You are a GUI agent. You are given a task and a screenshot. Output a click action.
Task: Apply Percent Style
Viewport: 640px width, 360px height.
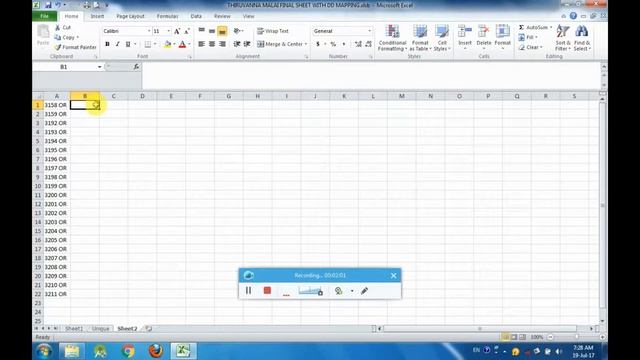click(333, 44)
